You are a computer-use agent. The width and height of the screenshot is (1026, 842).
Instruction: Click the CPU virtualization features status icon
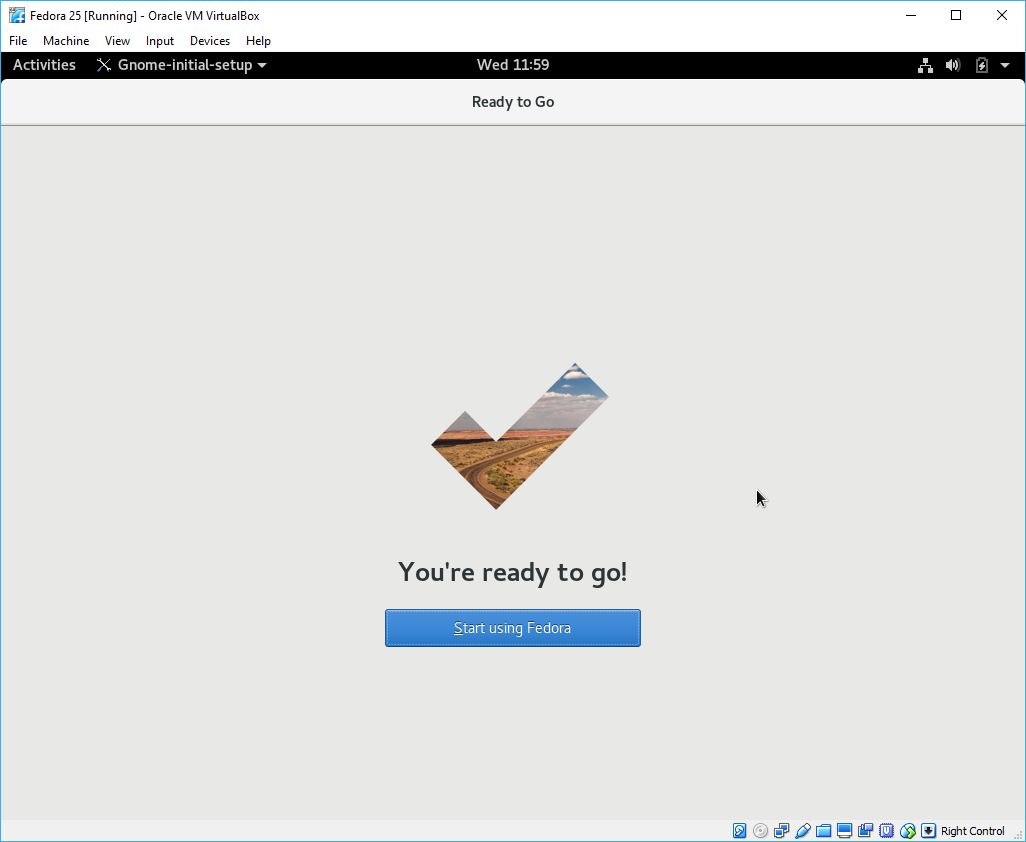886,831
